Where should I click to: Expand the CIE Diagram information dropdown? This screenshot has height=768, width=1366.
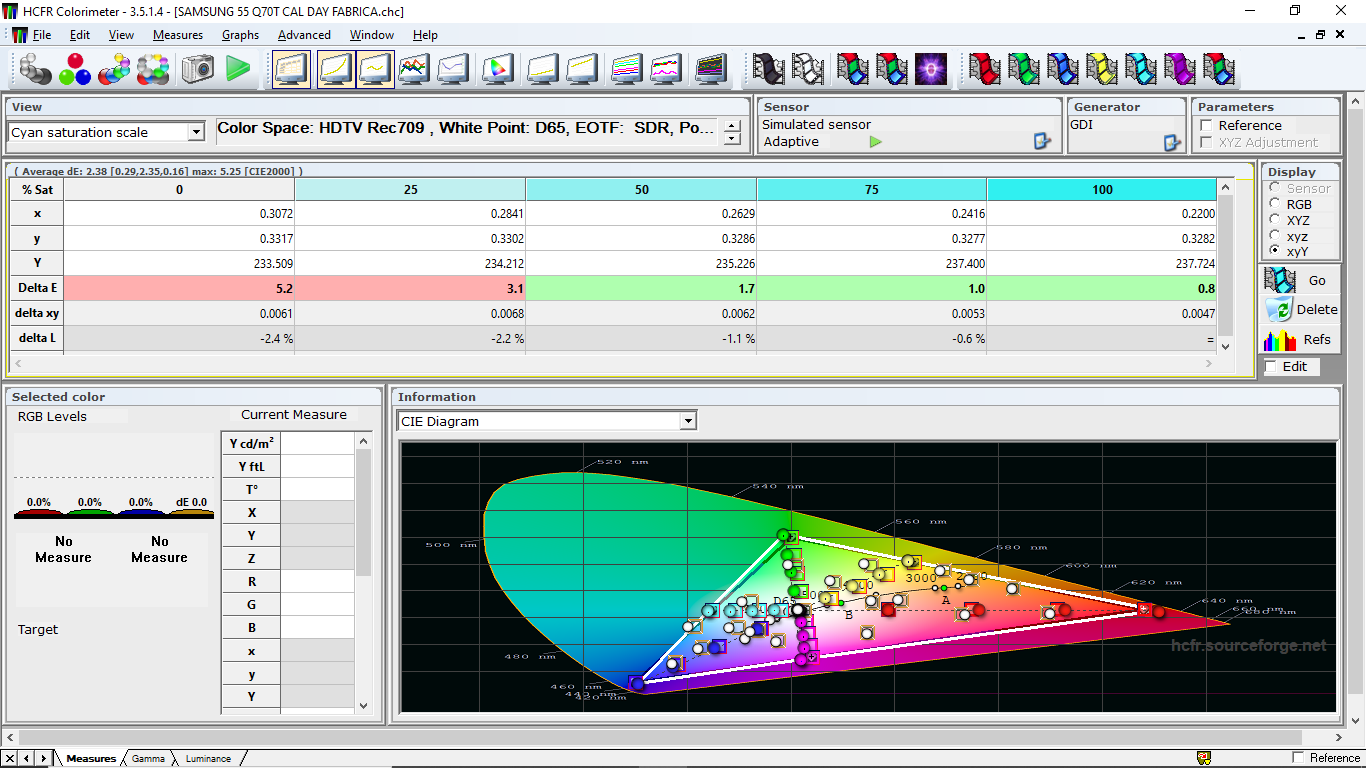point(688,421)
